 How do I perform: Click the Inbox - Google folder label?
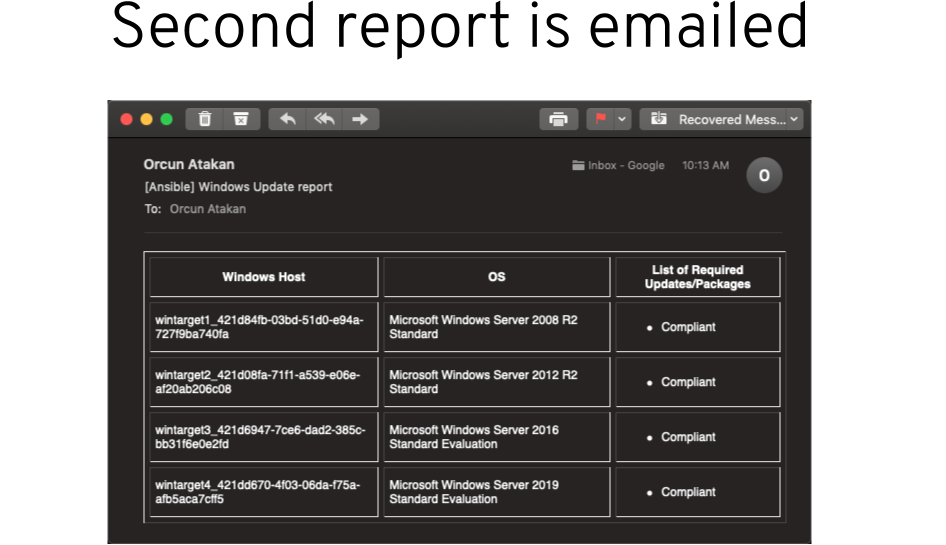[618, 165]
